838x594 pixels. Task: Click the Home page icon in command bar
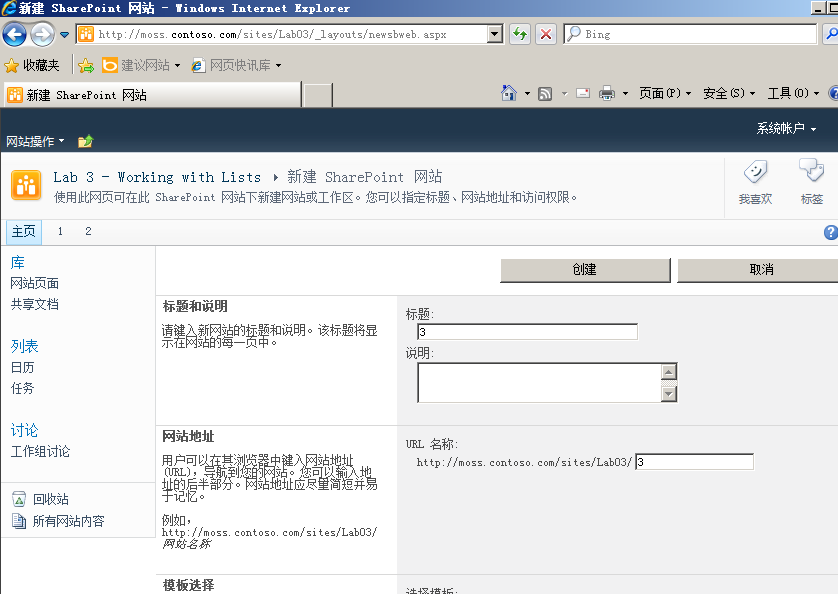[509, 94]
